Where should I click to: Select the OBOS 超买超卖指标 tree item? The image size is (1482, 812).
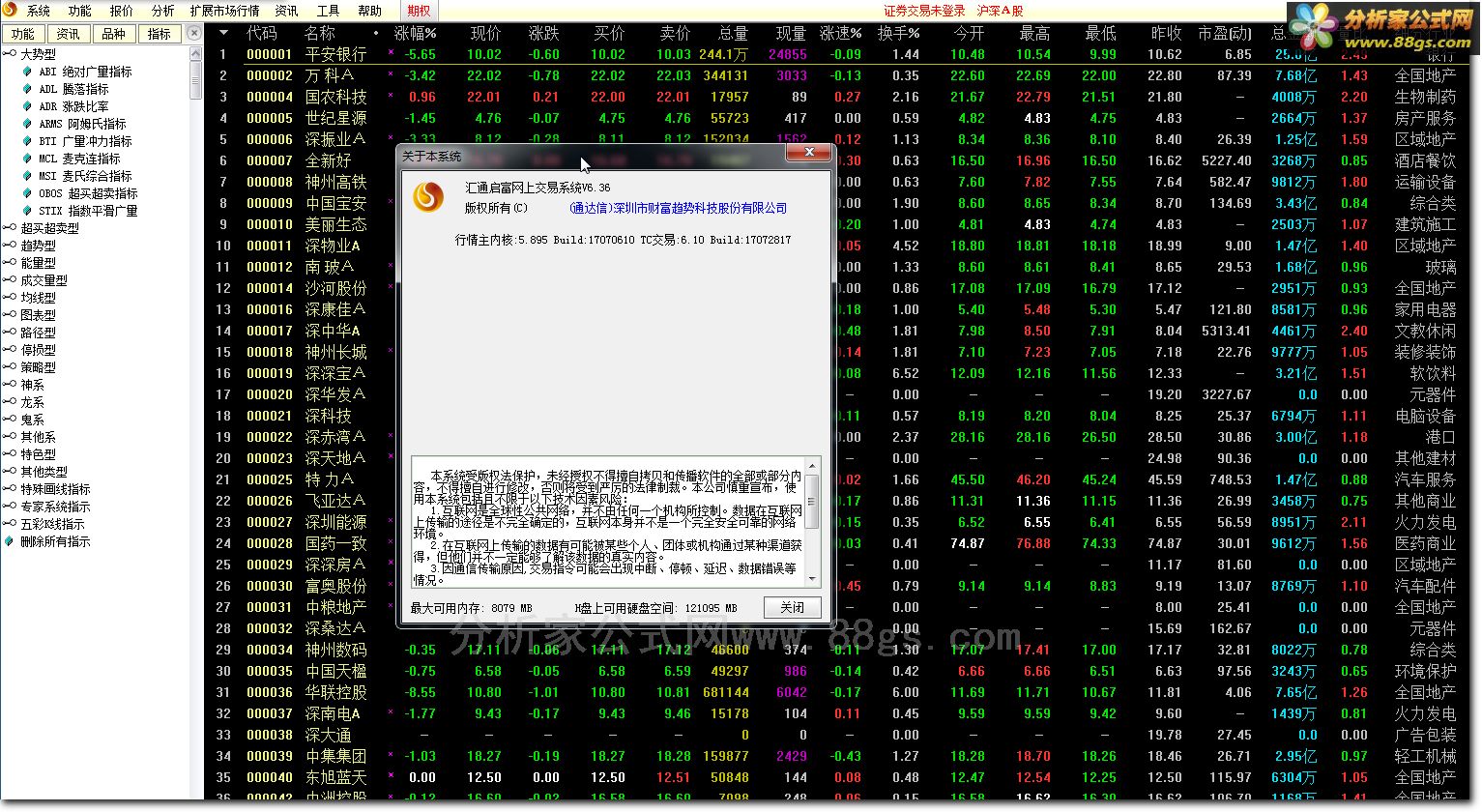88,193
